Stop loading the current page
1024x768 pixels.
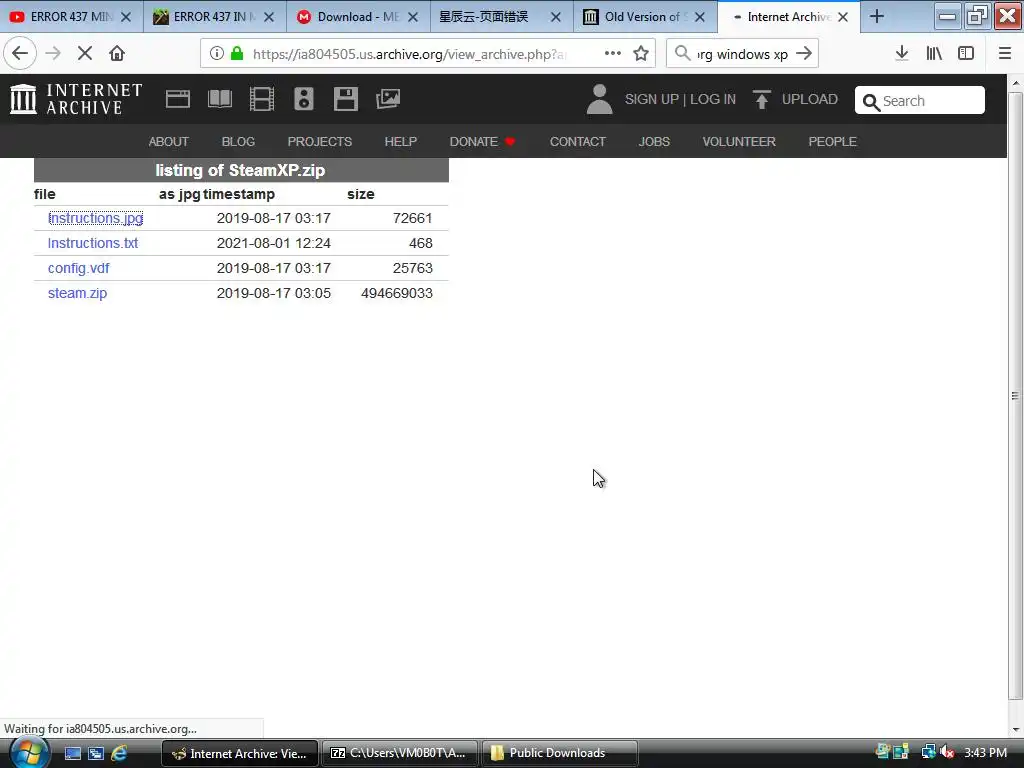point(85,54)
